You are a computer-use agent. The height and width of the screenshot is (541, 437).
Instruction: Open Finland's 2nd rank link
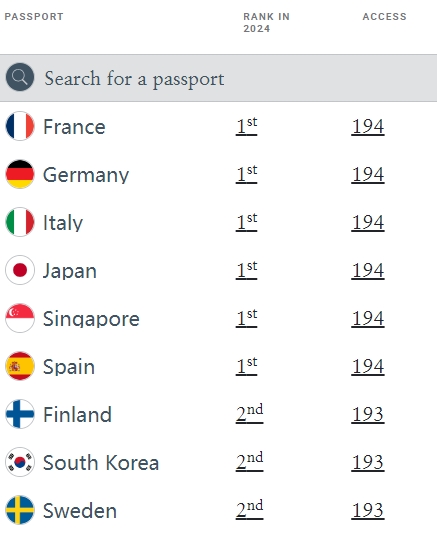point(249,414)
